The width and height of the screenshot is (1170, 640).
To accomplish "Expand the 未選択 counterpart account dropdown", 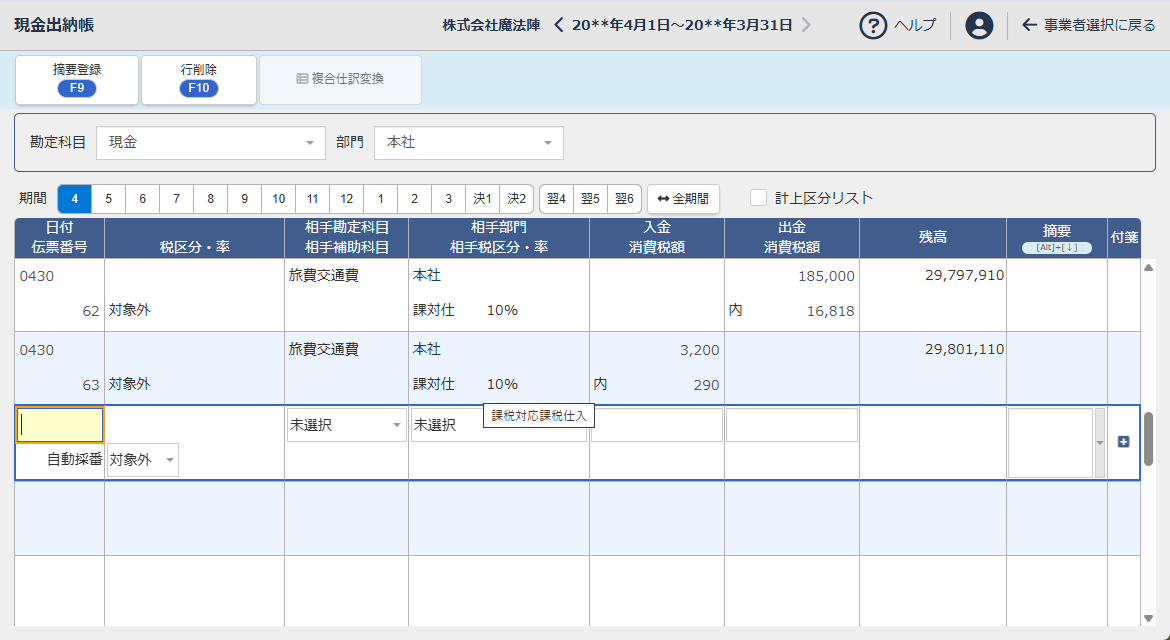I will 396,425.
